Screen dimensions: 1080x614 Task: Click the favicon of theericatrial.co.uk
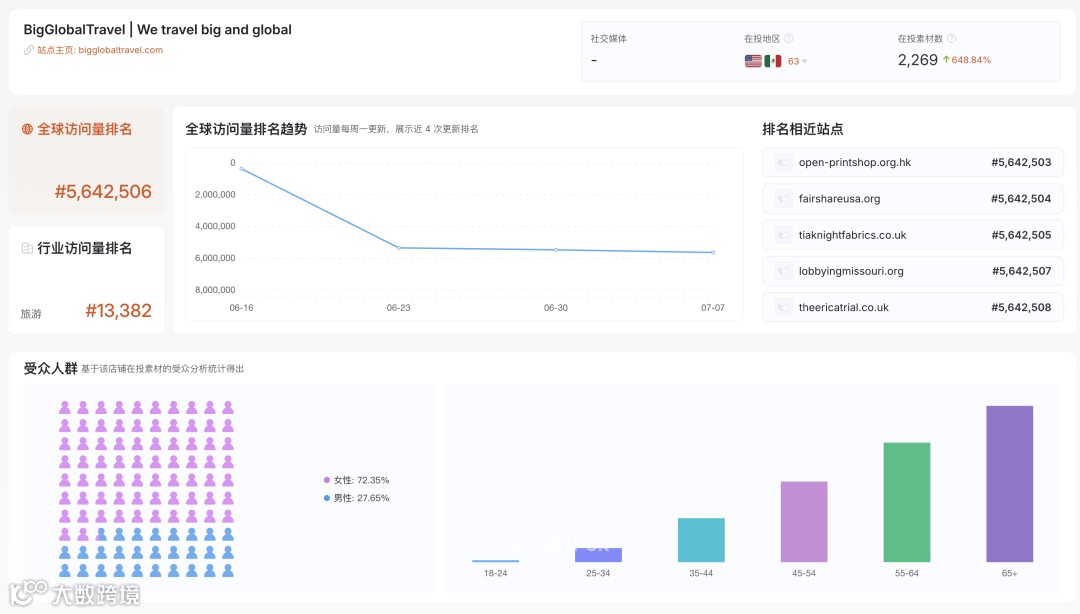tap(782, 307)
